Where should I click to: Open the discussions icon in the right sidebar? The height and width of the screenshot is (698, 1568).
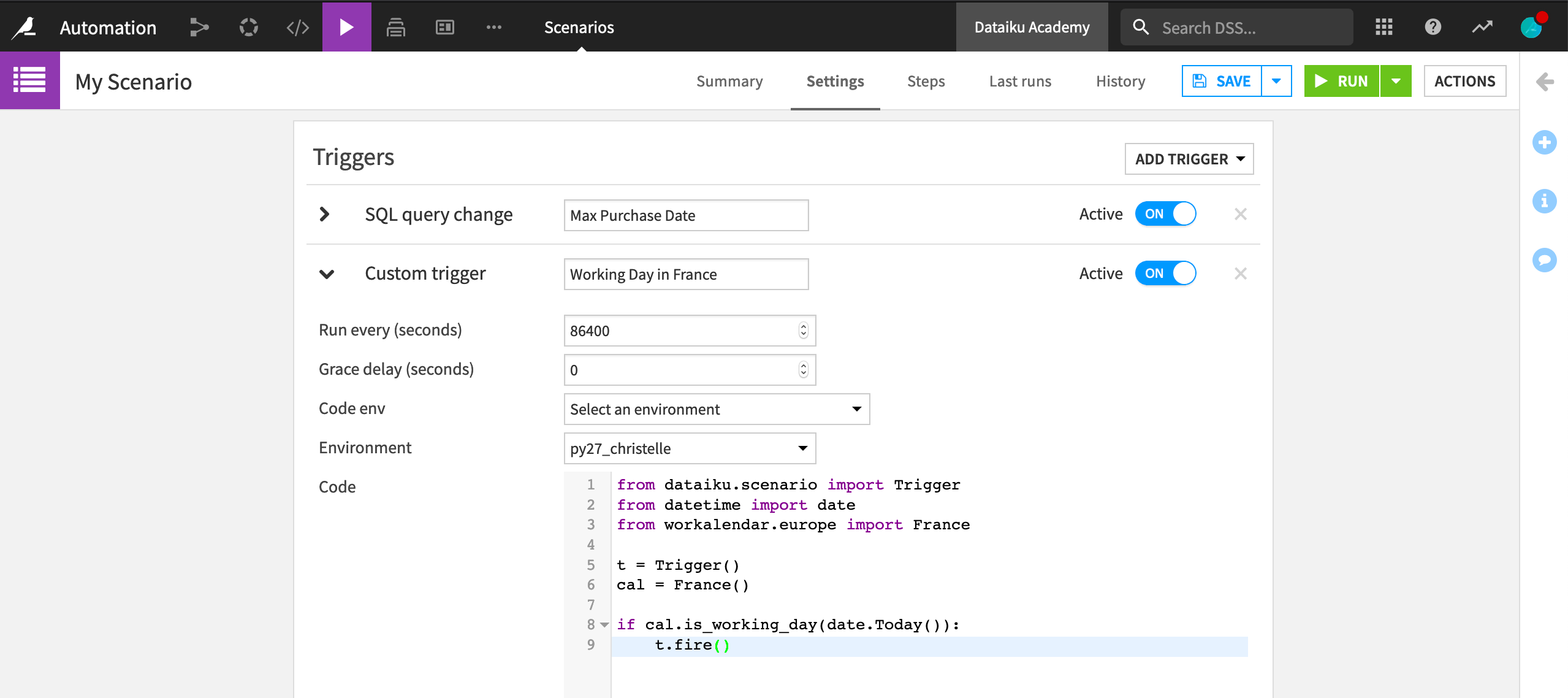[1545, 260]
